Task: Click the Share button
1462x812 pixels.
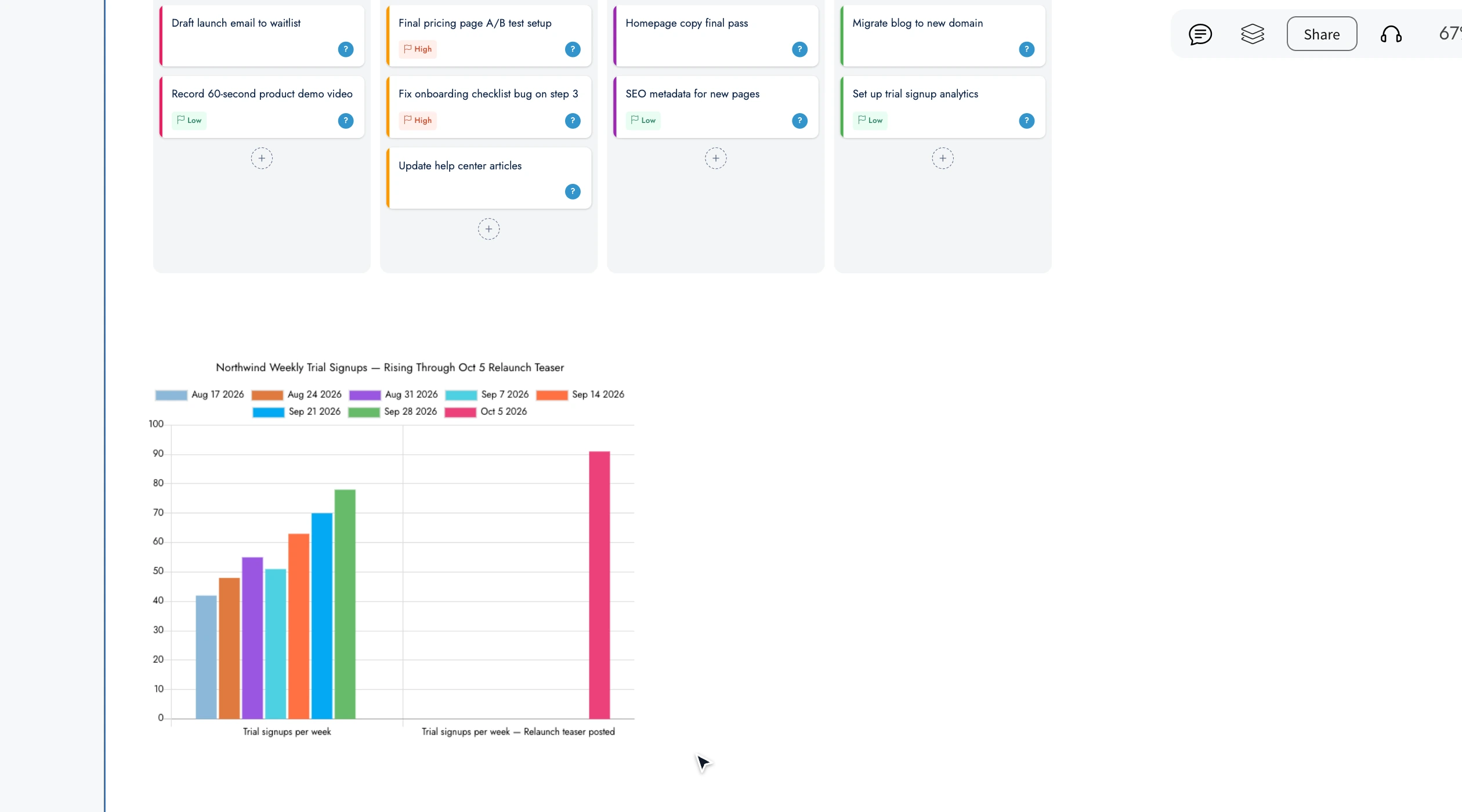Action: pyautogui.click(x=1322, y=34)
